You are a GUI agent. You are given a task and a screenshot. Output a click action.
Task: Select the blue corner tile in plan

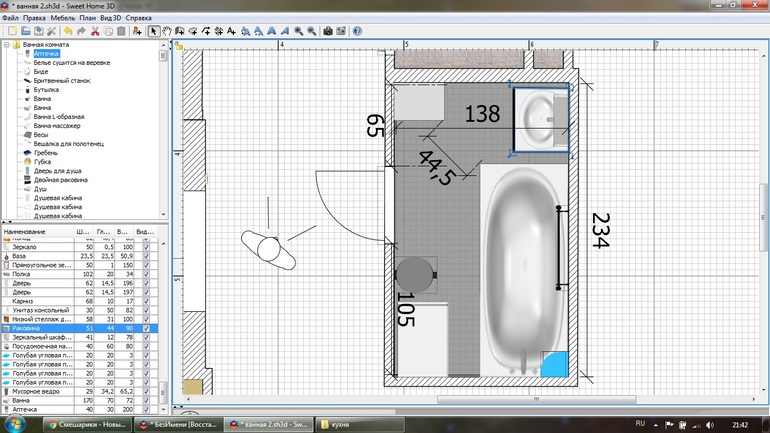tap(553, 367)
